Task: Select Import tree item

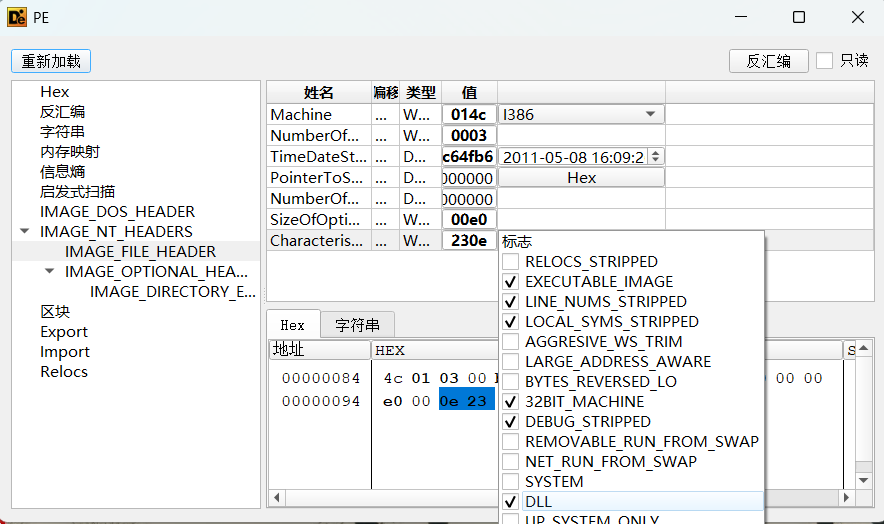Action: [x=65, y=352]
